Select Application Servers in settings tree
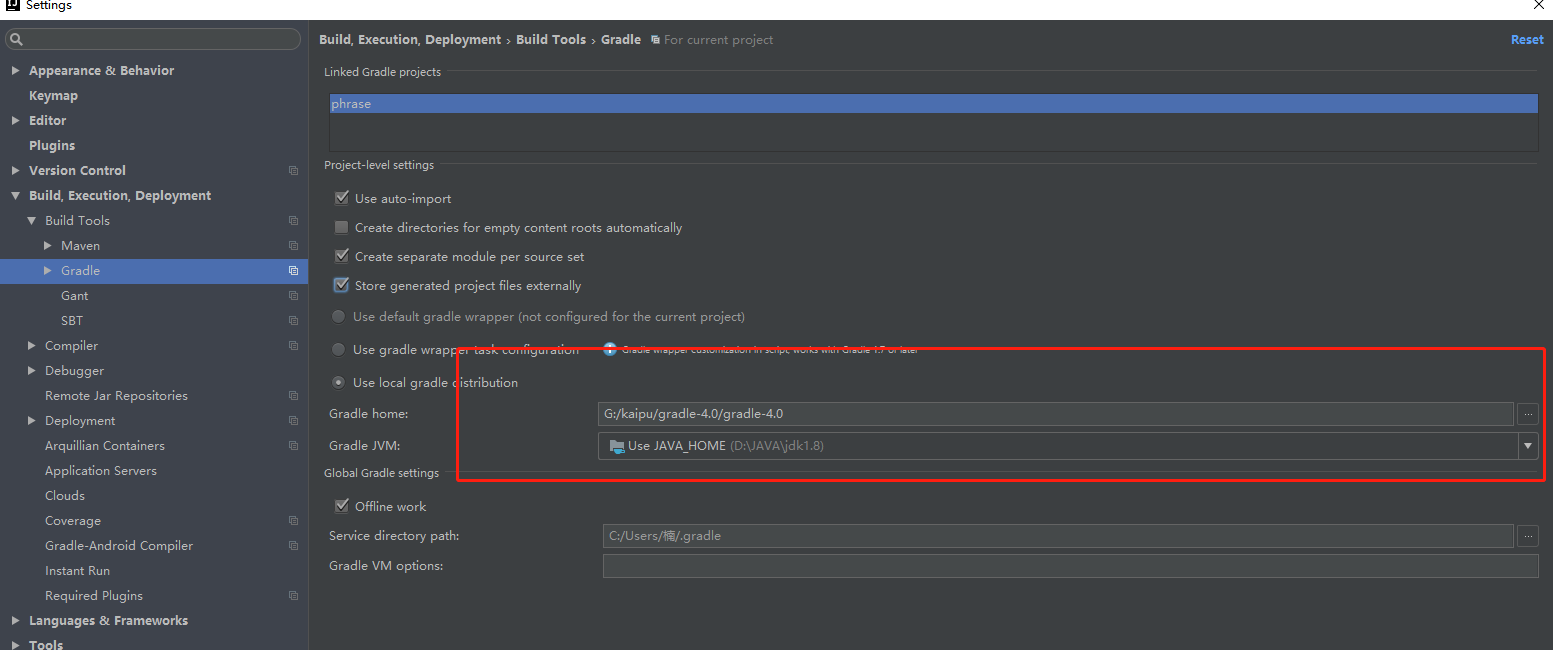 [101, 471]
